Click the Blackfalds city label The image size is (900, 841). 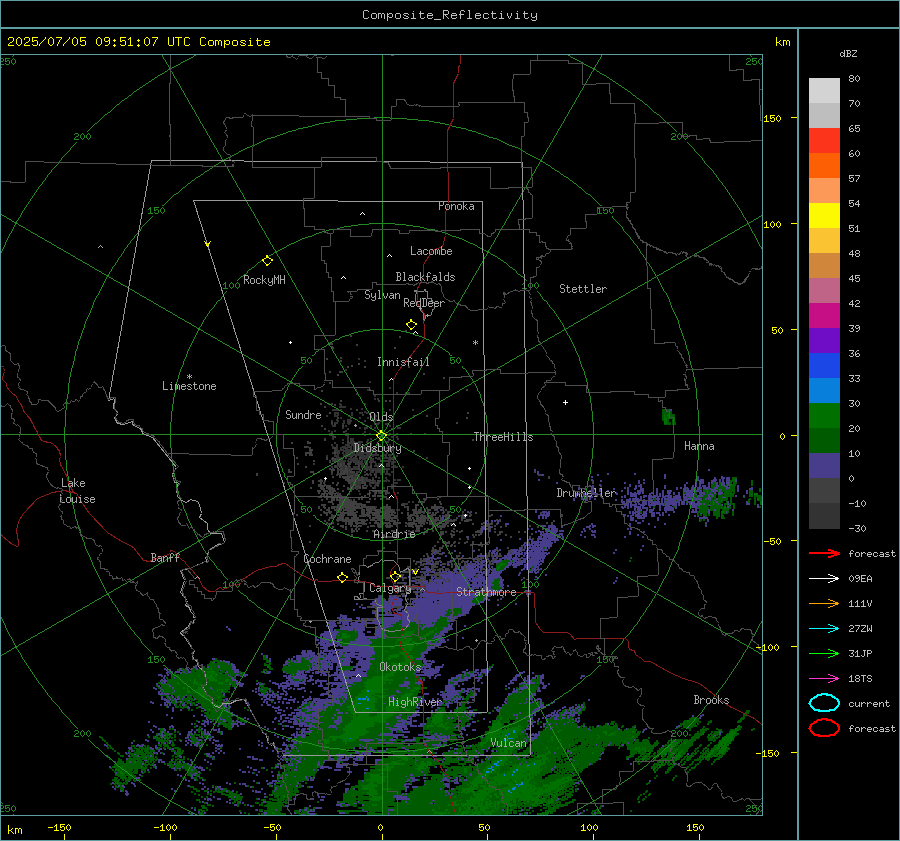425,277
